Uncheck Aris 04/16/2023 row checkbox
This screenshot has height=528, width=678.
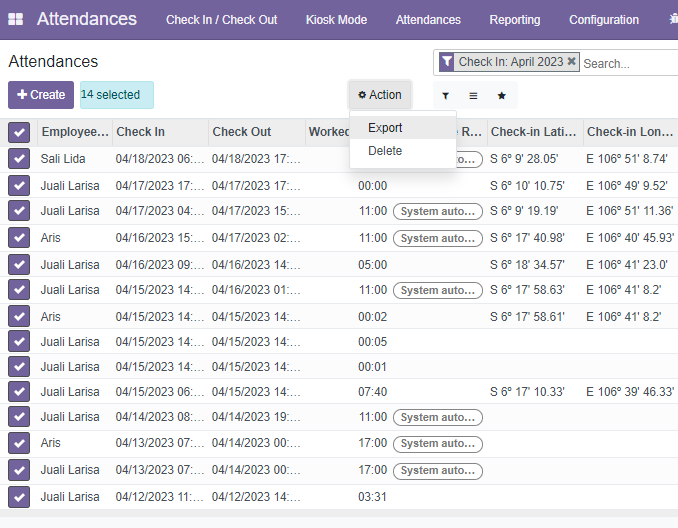coord(19,237)
